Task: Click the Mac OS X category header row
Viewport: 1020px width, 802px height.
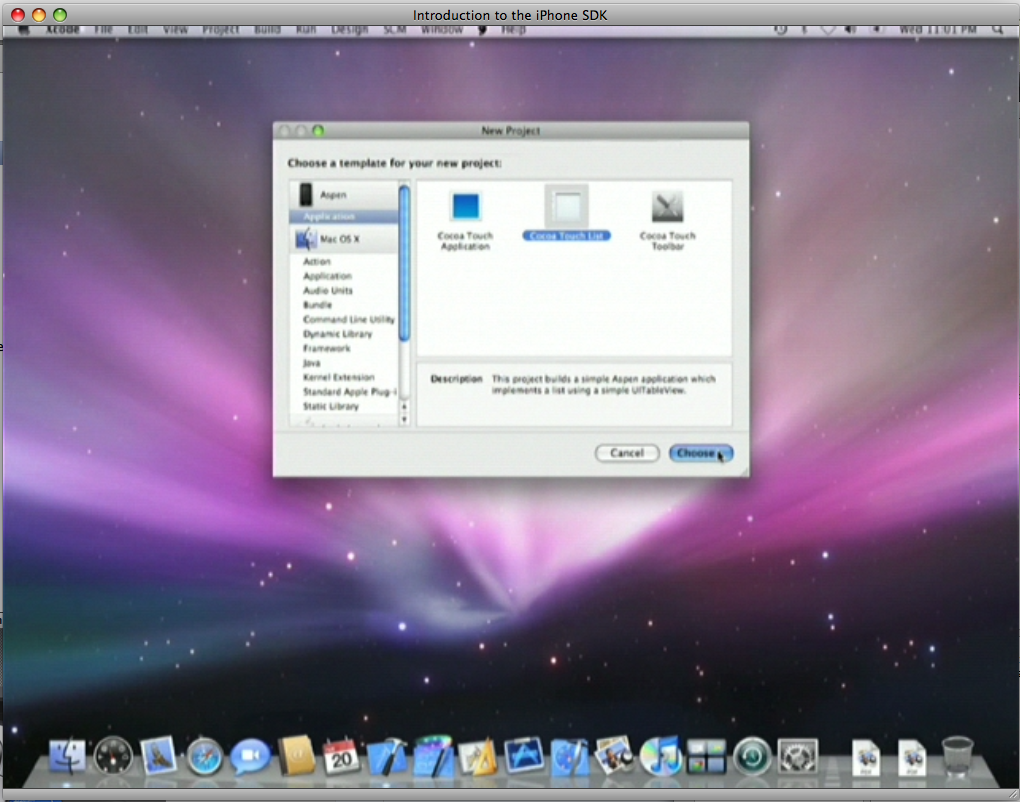Action: click(x=343, y=239)
